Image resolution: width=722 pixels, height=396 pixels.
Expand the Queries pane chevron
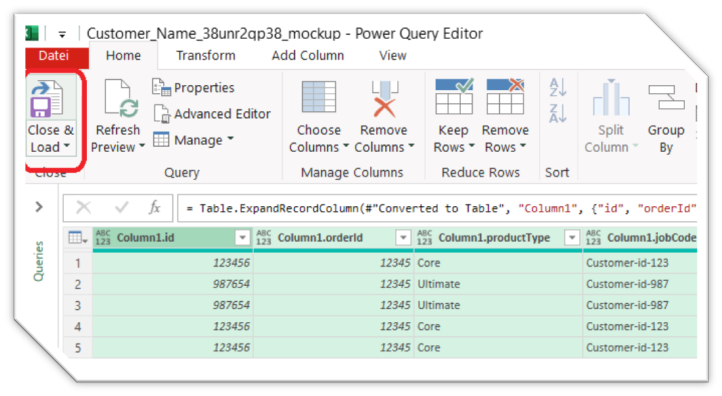[x=39, y=207]
